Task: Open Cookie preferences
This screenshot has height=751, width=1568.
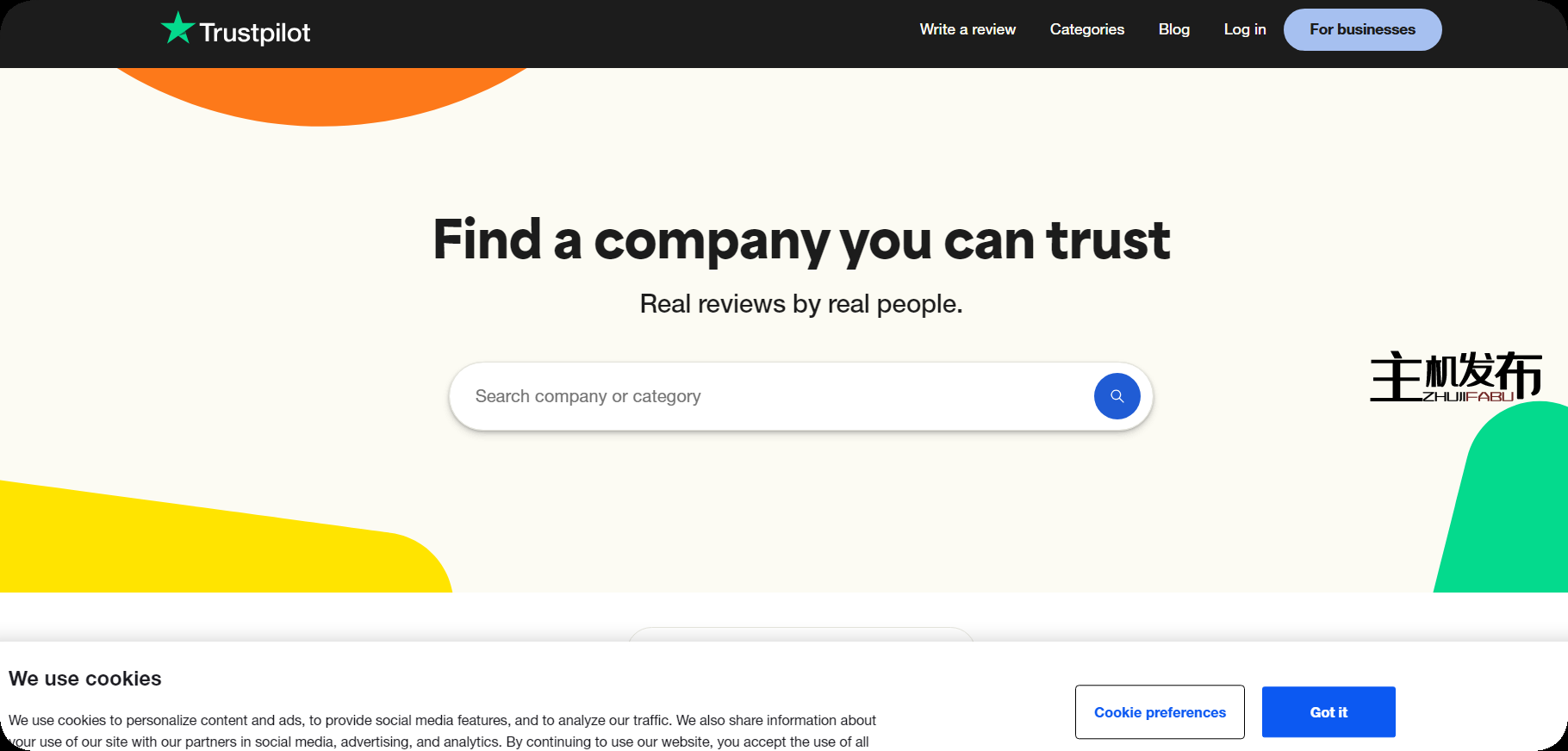Action: [1160, 712]
